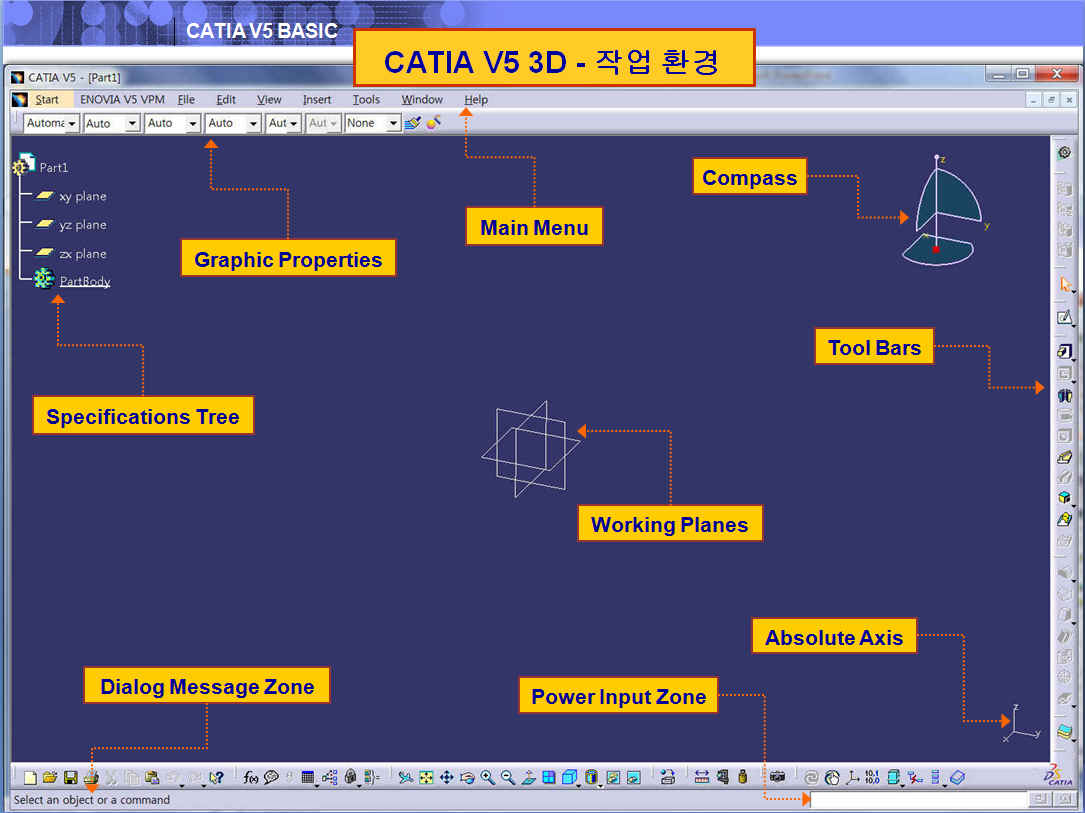
Task: Click the Open file folder icon
Action: 50,777
